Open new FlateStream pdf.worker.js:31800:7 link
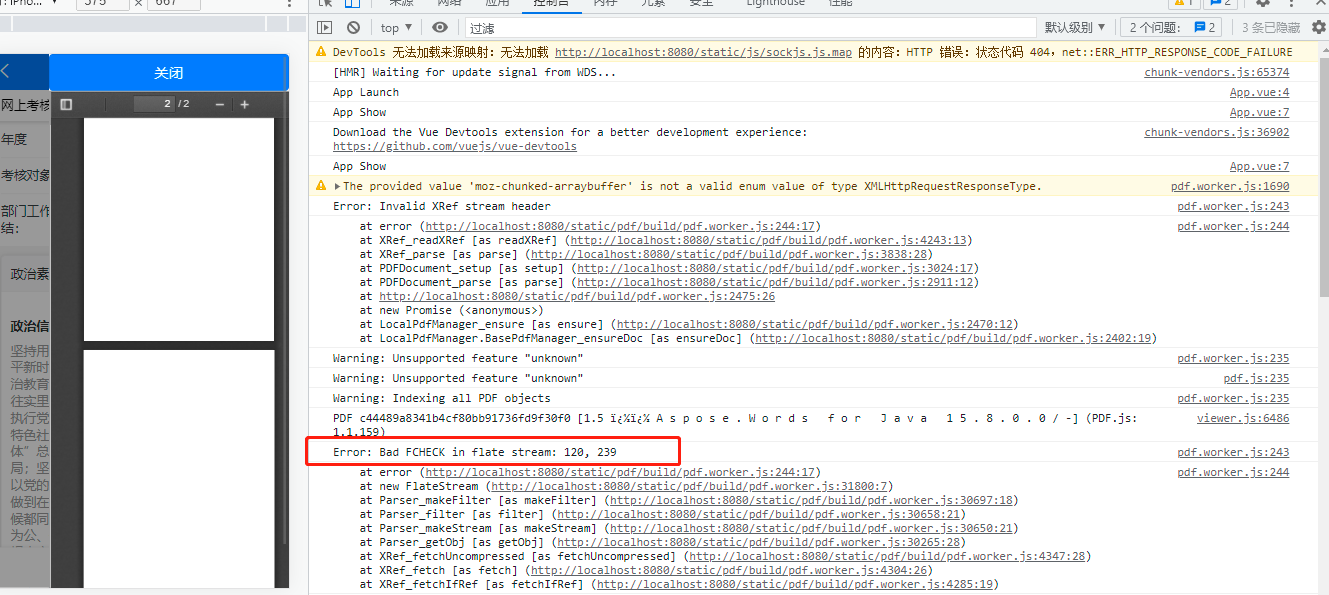The height and width of the screenshot is (595, 1329). click(688, 486)
